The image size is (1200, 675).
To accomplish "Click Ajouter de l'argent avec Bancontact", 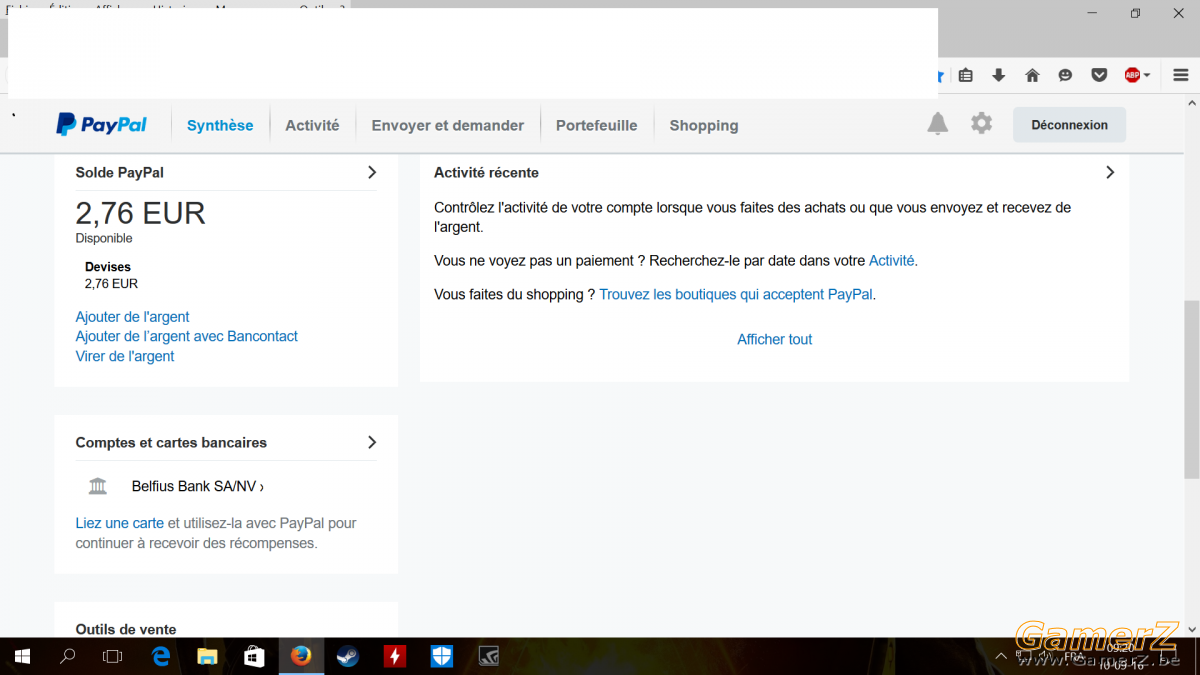I will tap(187, 337).
